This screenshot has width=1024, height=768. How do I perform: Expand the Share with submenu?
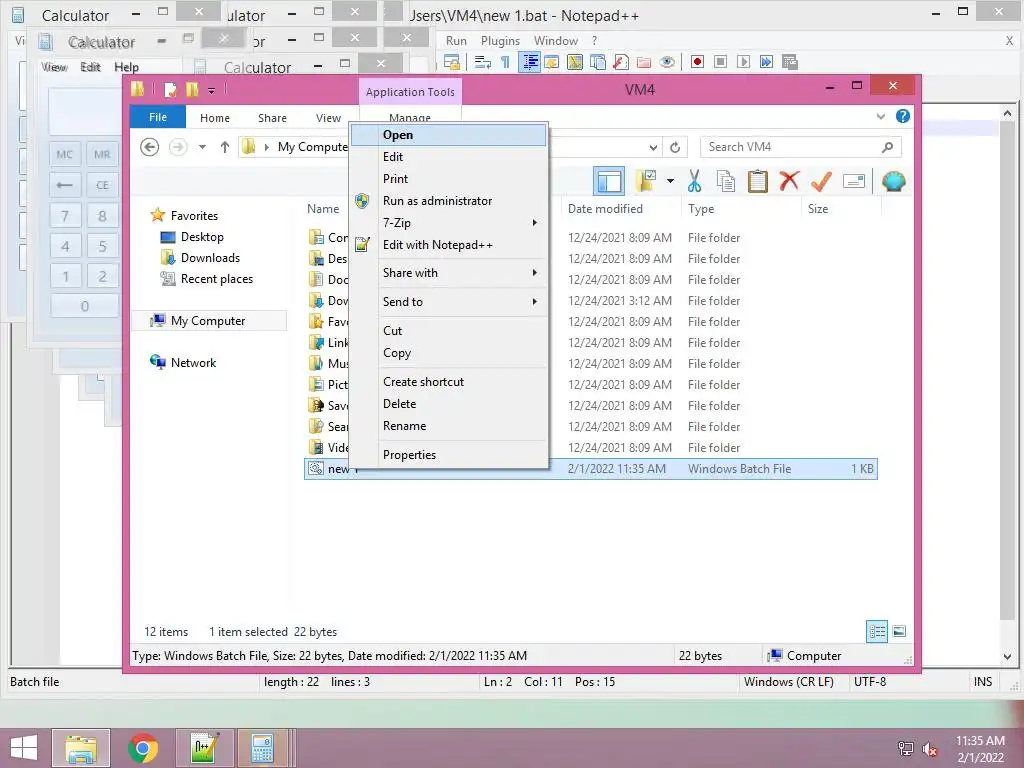(449, 273)
